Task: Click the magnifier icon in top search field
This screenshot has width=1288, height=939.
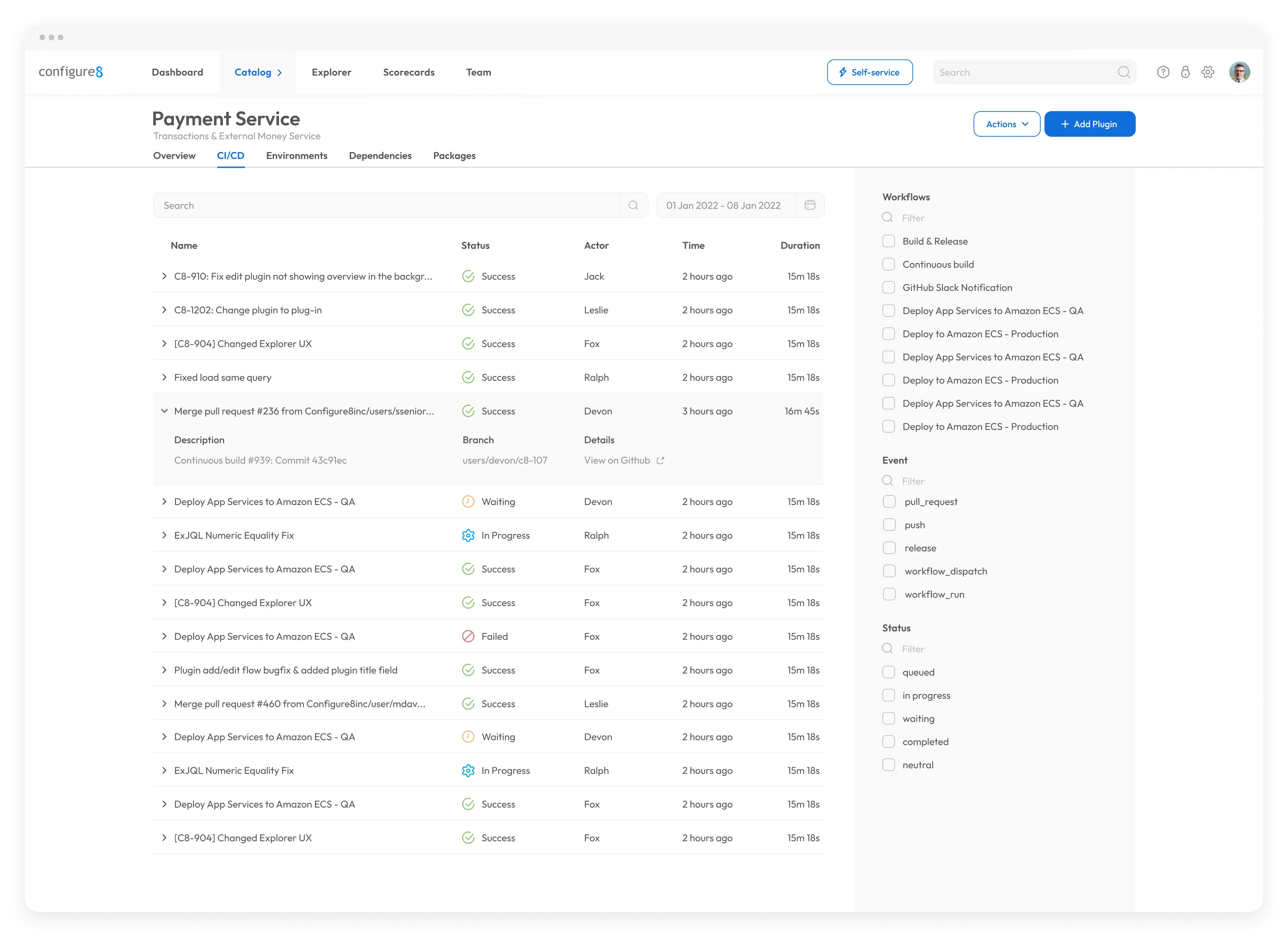Action: point(1123,72)
